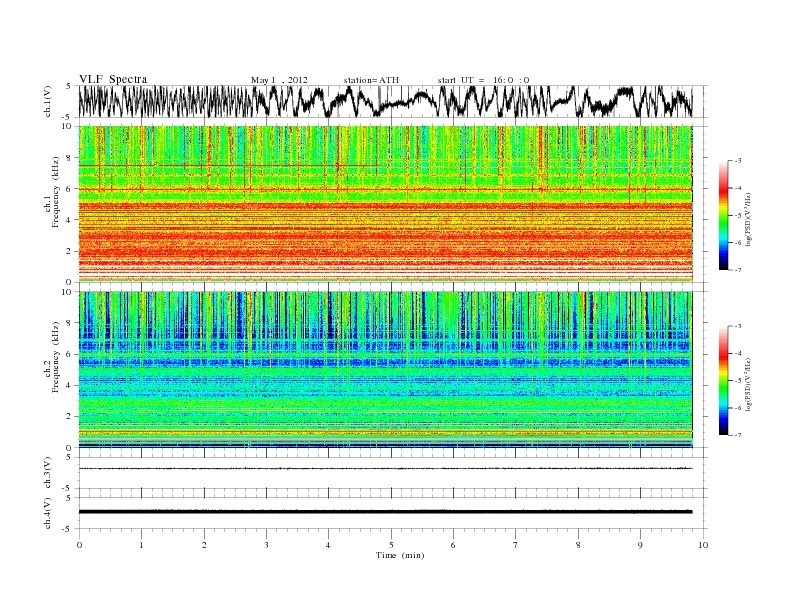Click the "5" tick label on time axis
Image resolution: width=792 pixels, height=612 pixels.
(x=391, y=545)
